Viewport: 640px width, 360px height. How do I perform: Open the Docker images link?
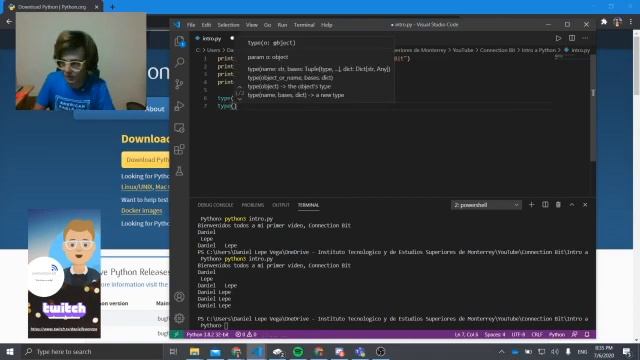pos(142,211)
